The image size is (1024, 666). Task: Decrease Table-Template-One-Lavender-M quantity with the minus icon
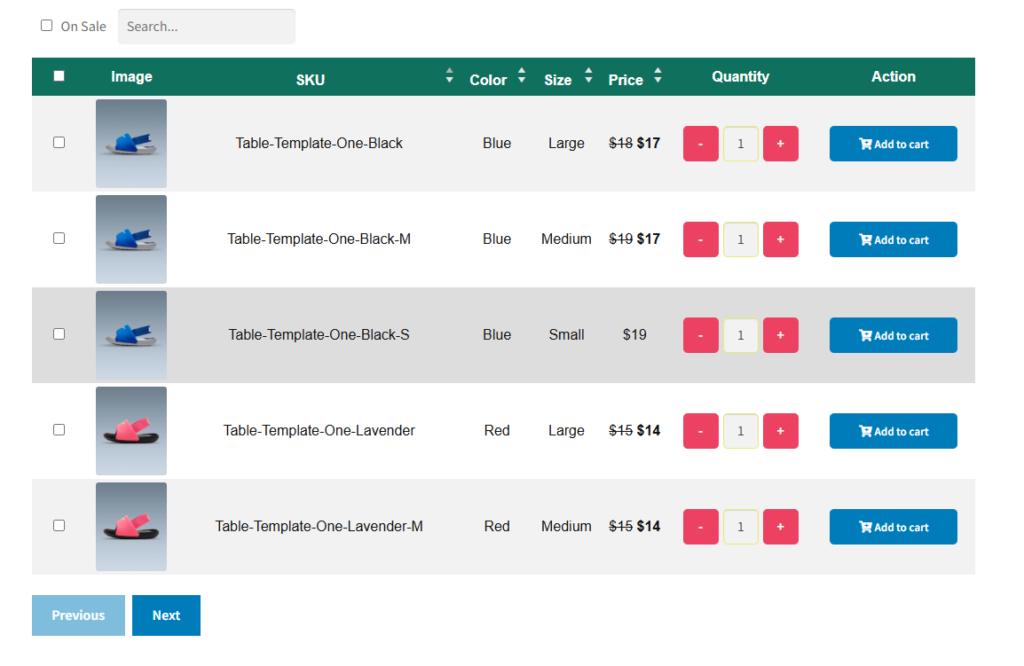700,526
